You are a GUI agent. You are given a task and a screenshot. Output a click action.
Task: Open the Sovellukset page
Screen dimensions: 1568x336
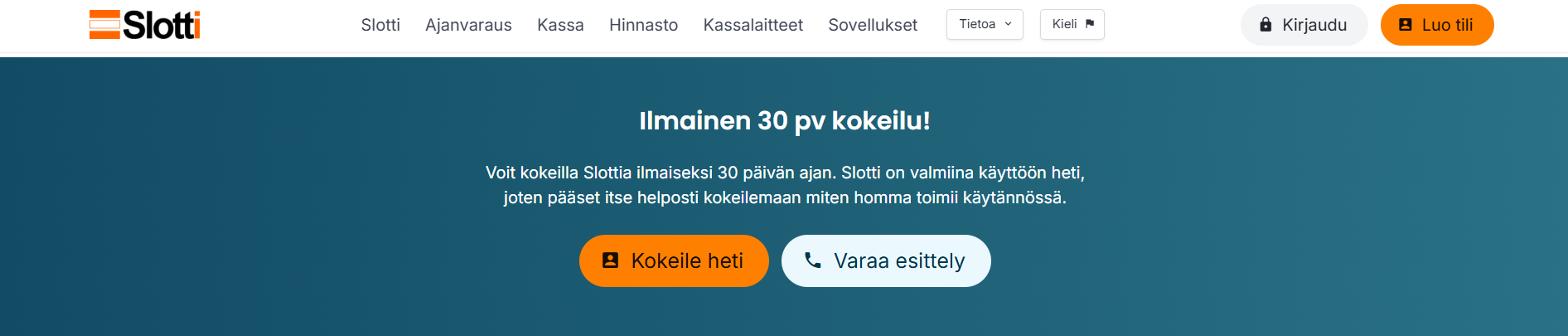coord(873,25)
